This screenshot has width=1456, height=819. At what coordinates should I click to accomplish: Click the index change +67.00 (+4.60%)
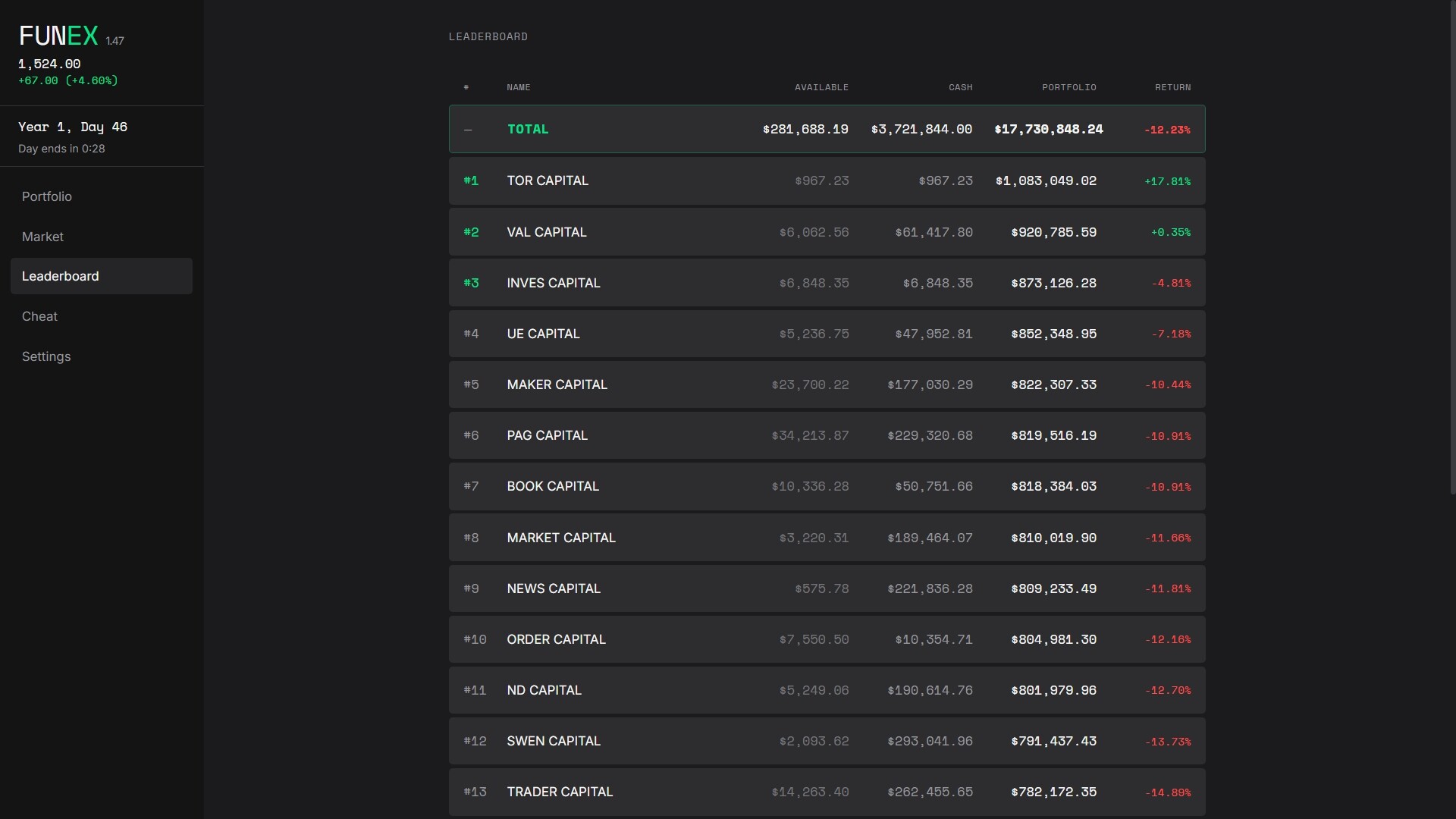point(68,80)
